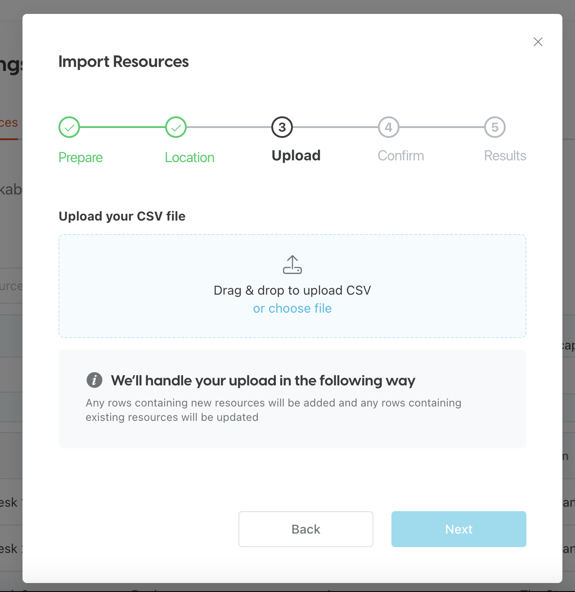
Task: Select the step 3 circle for Upload
Action: [x=282, y=127]
